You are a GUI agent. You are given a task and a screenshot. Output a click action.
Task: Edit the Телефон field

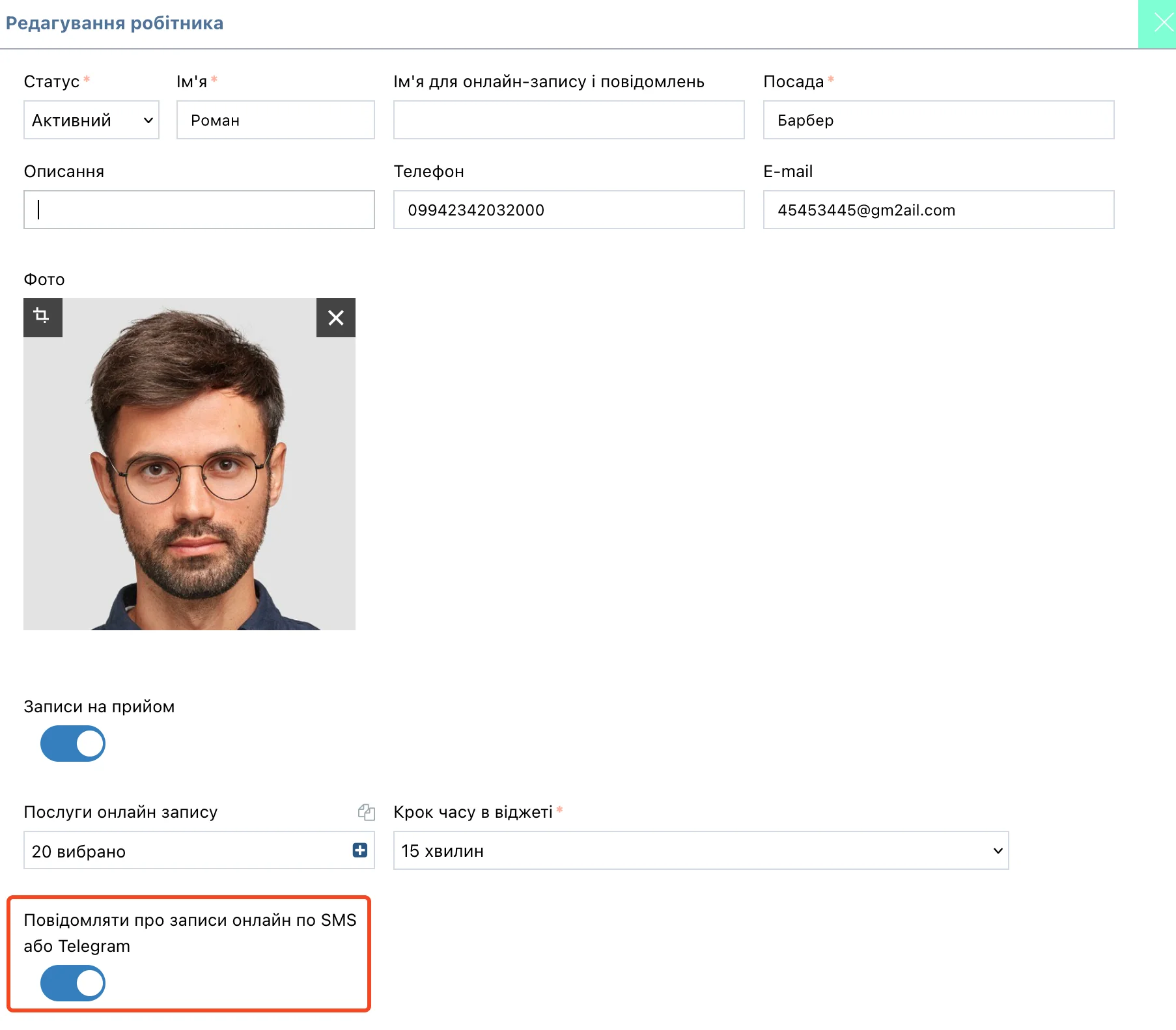point(569,210)
